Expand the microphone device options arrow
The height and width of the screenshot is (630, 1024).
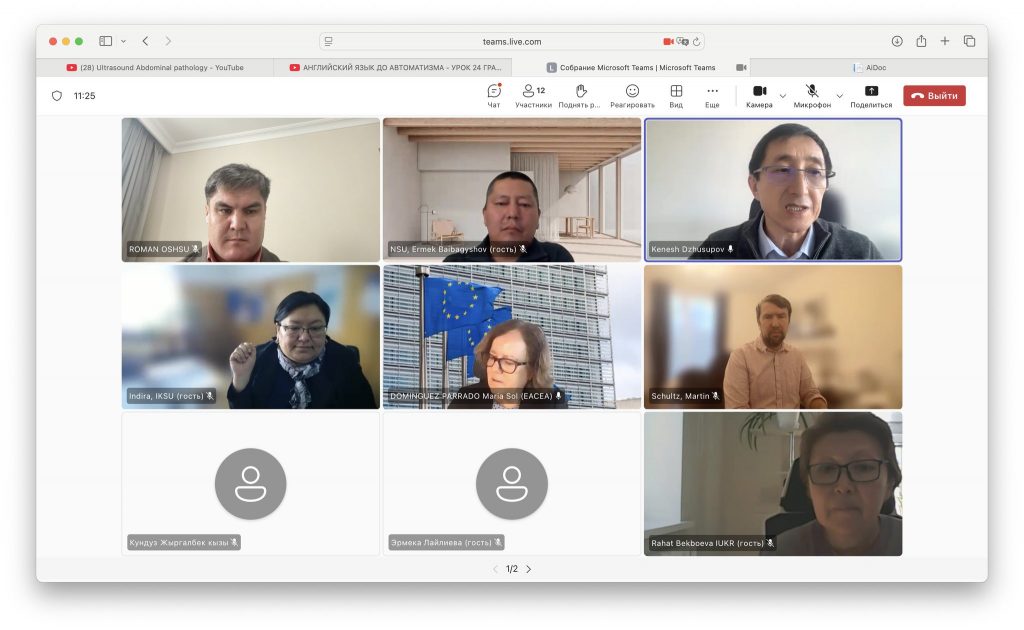pos(839,96)
